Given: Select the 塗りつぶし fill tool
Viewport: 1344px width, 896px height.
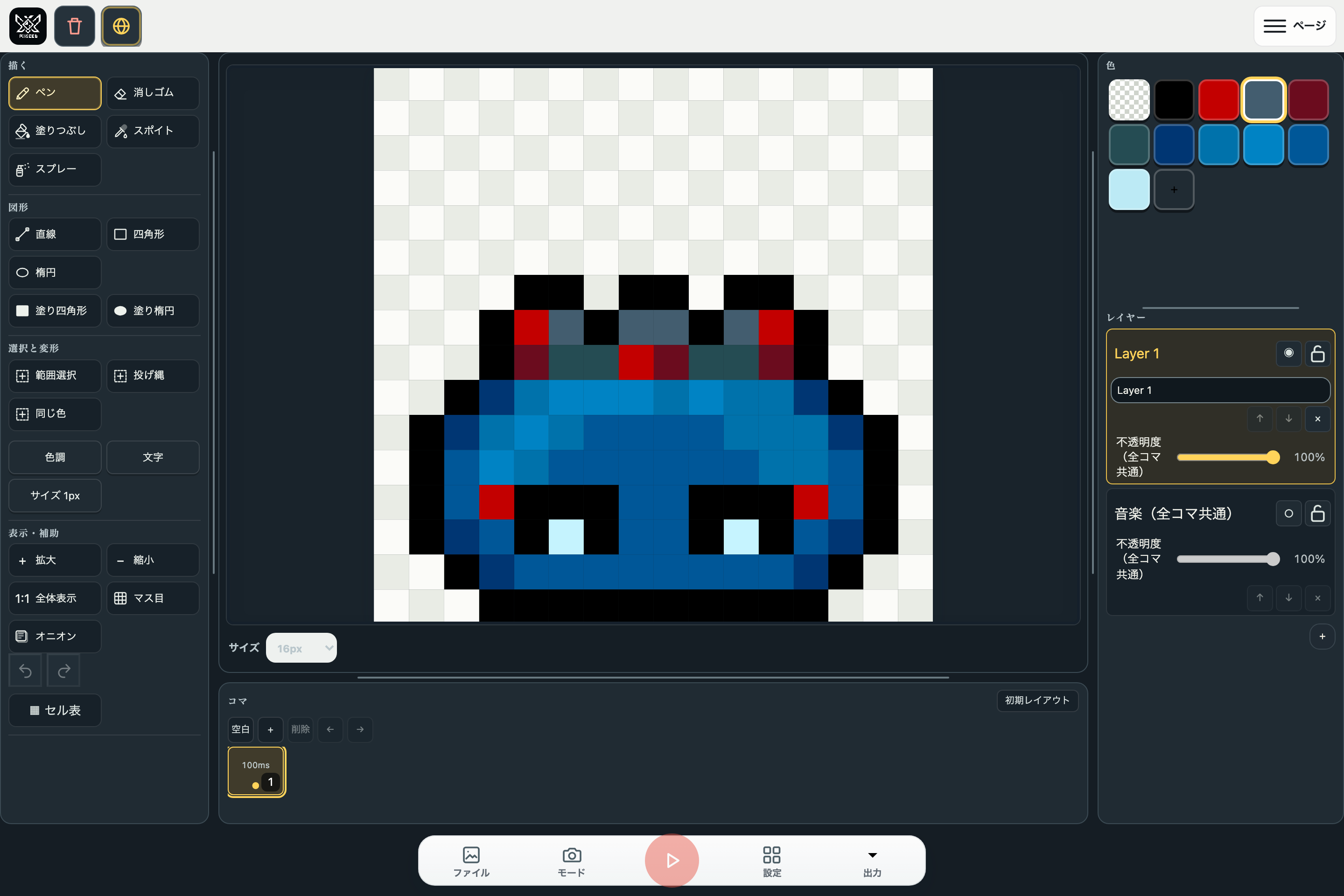Looking at the screenshot, I should click(55, 131).
